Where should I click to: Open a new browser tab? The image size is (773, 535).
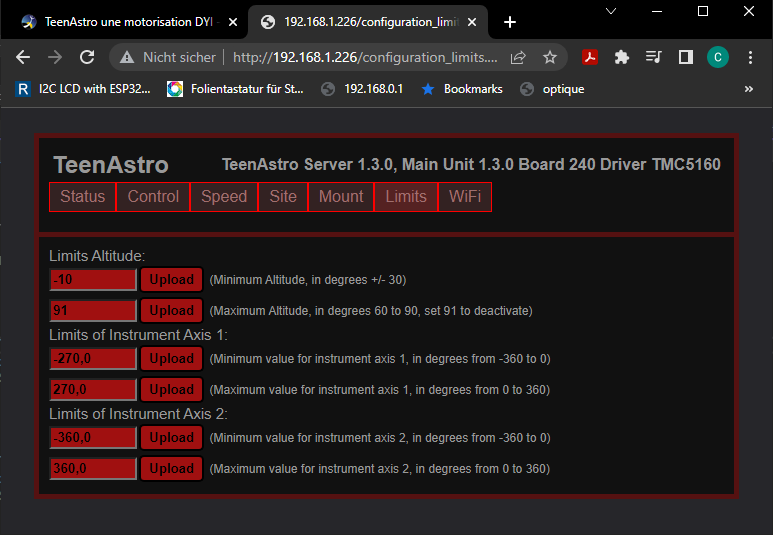pos(510,22)
